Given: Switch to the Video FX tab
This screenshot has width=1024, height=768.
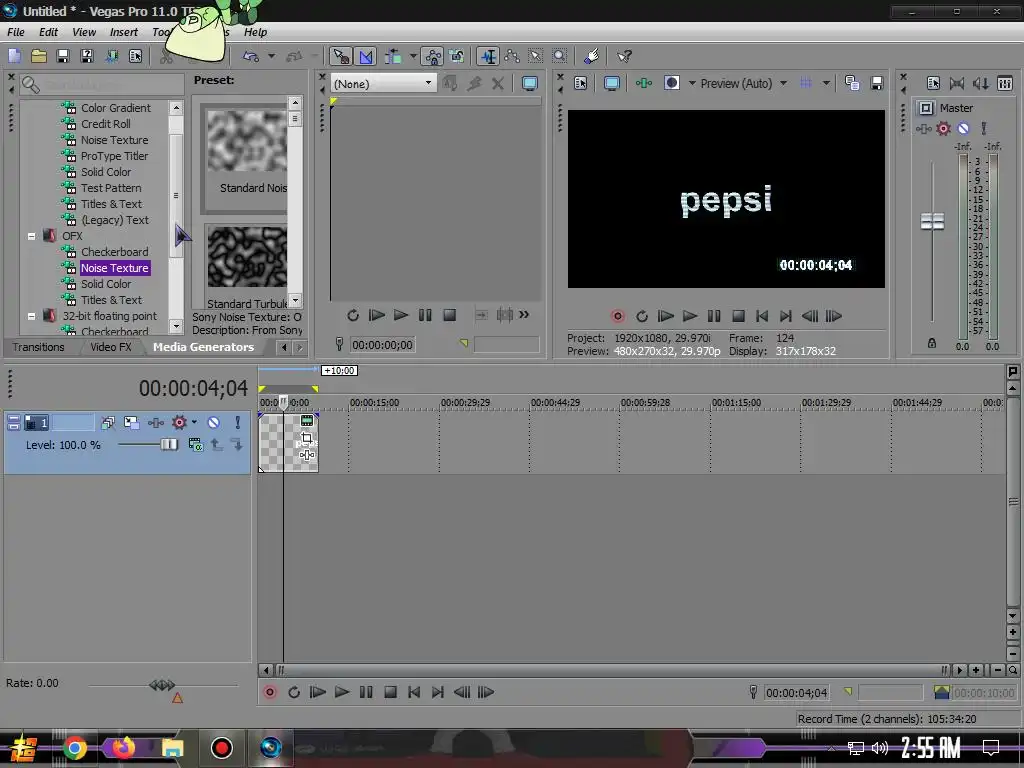Looking at the screenshot, I should click(111, 347).
